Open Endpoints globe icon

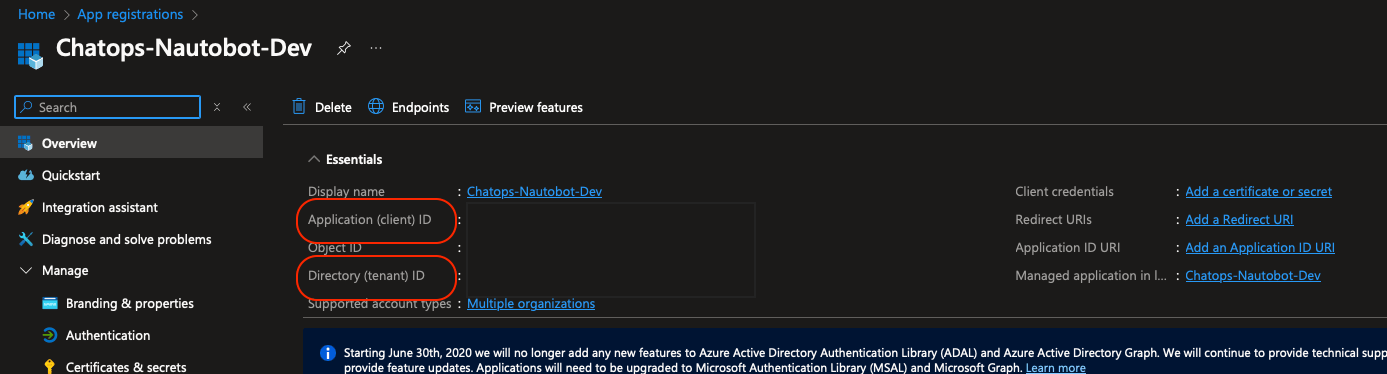tap(376, 107)
